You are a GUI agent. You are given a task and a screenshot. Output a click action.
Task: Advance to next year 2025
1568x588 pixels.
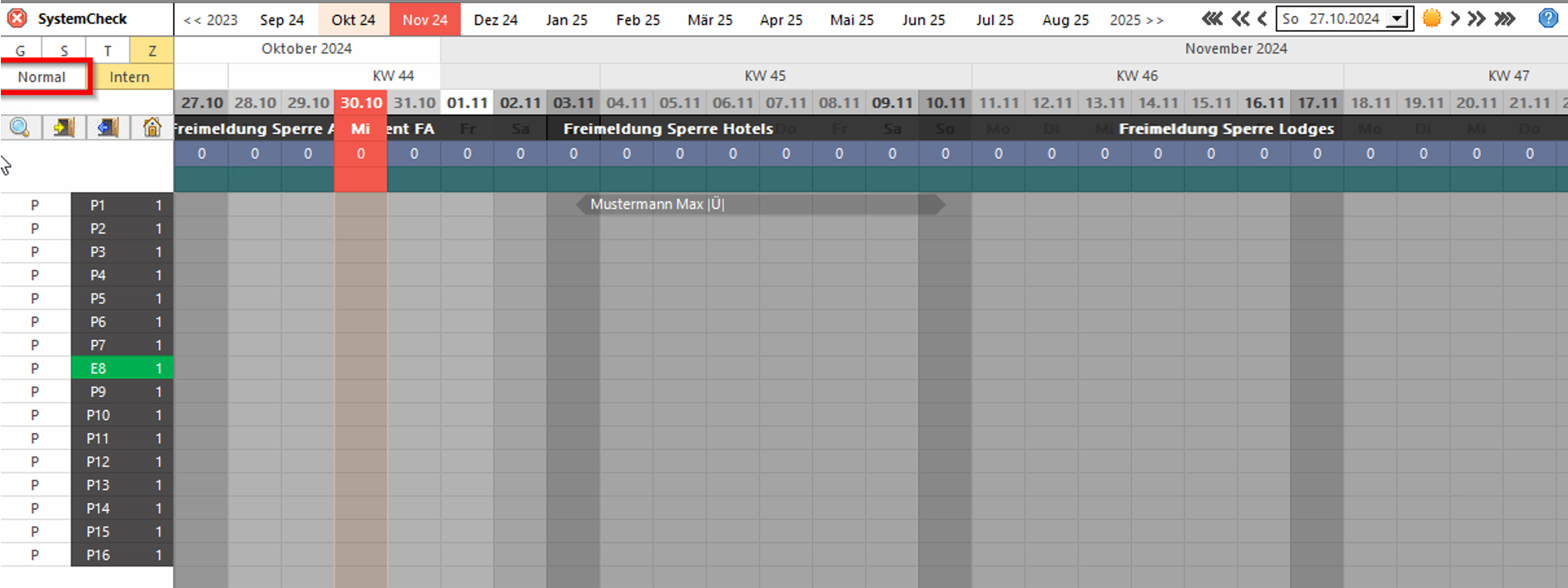(1136, 20)
